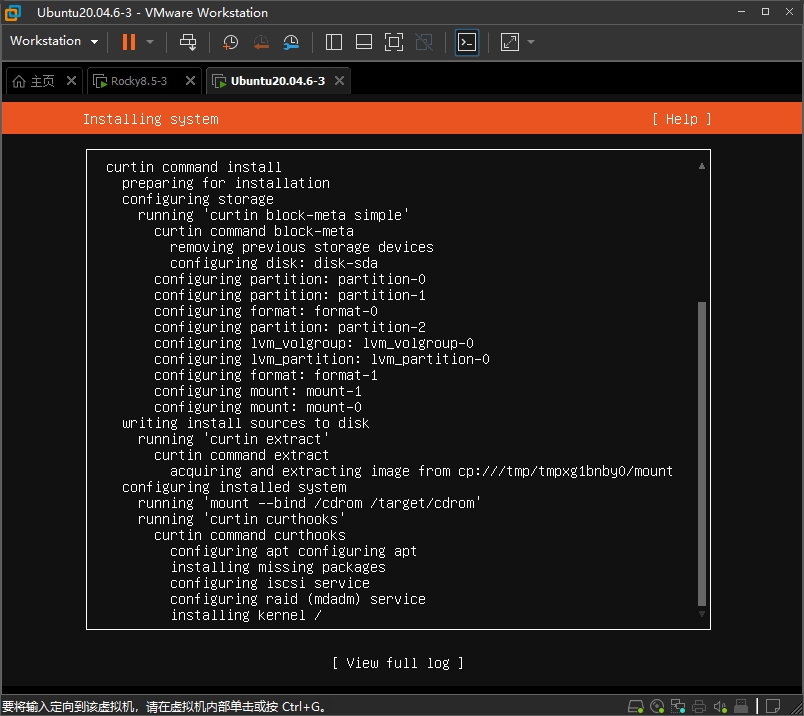Click the Help button in installer header

pyautogui.click(x=681, y=119)
